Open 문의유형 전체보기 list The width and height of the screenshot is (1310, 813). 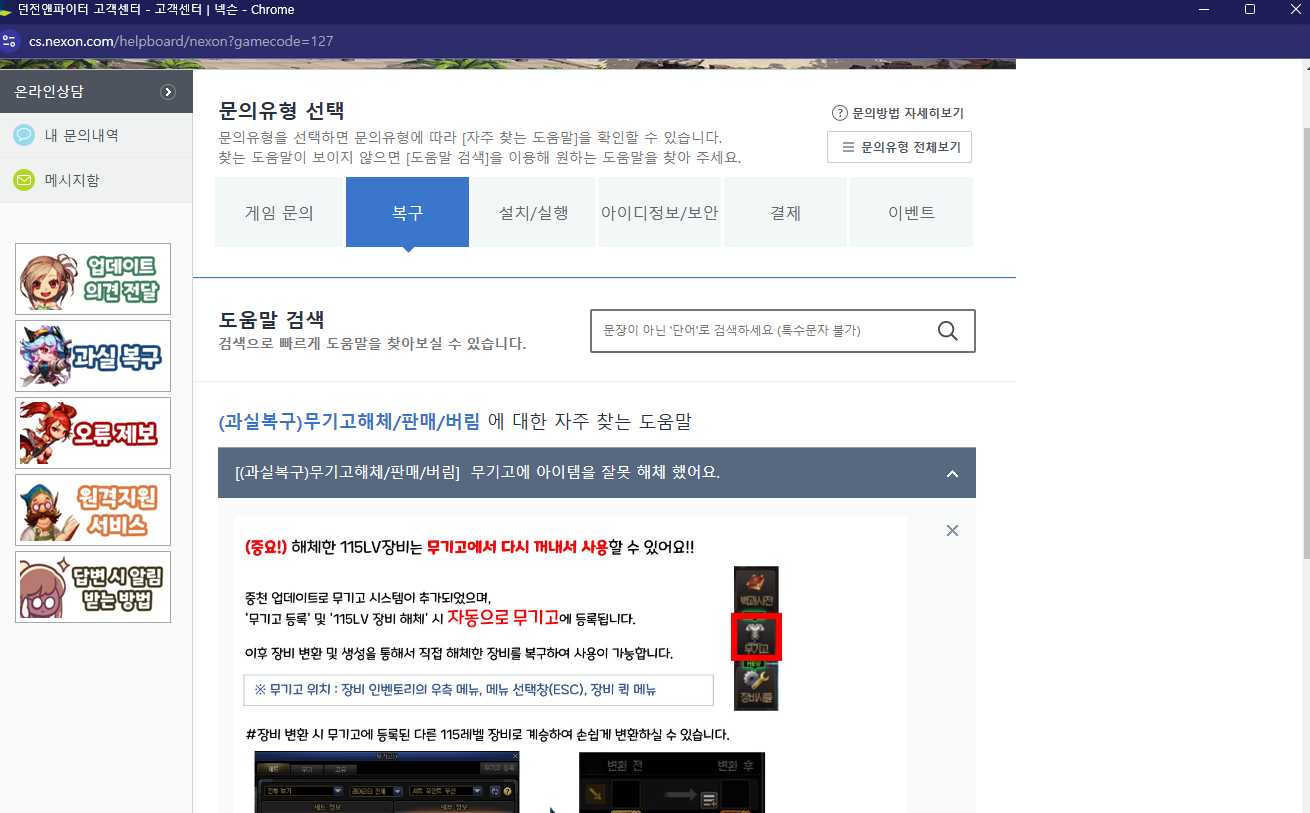(899, 147)
